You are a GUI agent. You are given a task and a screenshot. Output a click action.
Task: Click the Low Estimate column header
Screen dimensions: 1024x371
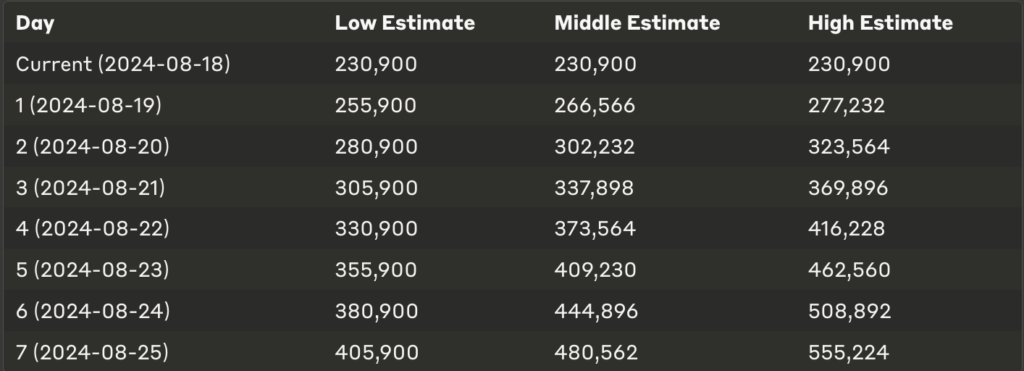pyautogui.click(x=405, y=23)
